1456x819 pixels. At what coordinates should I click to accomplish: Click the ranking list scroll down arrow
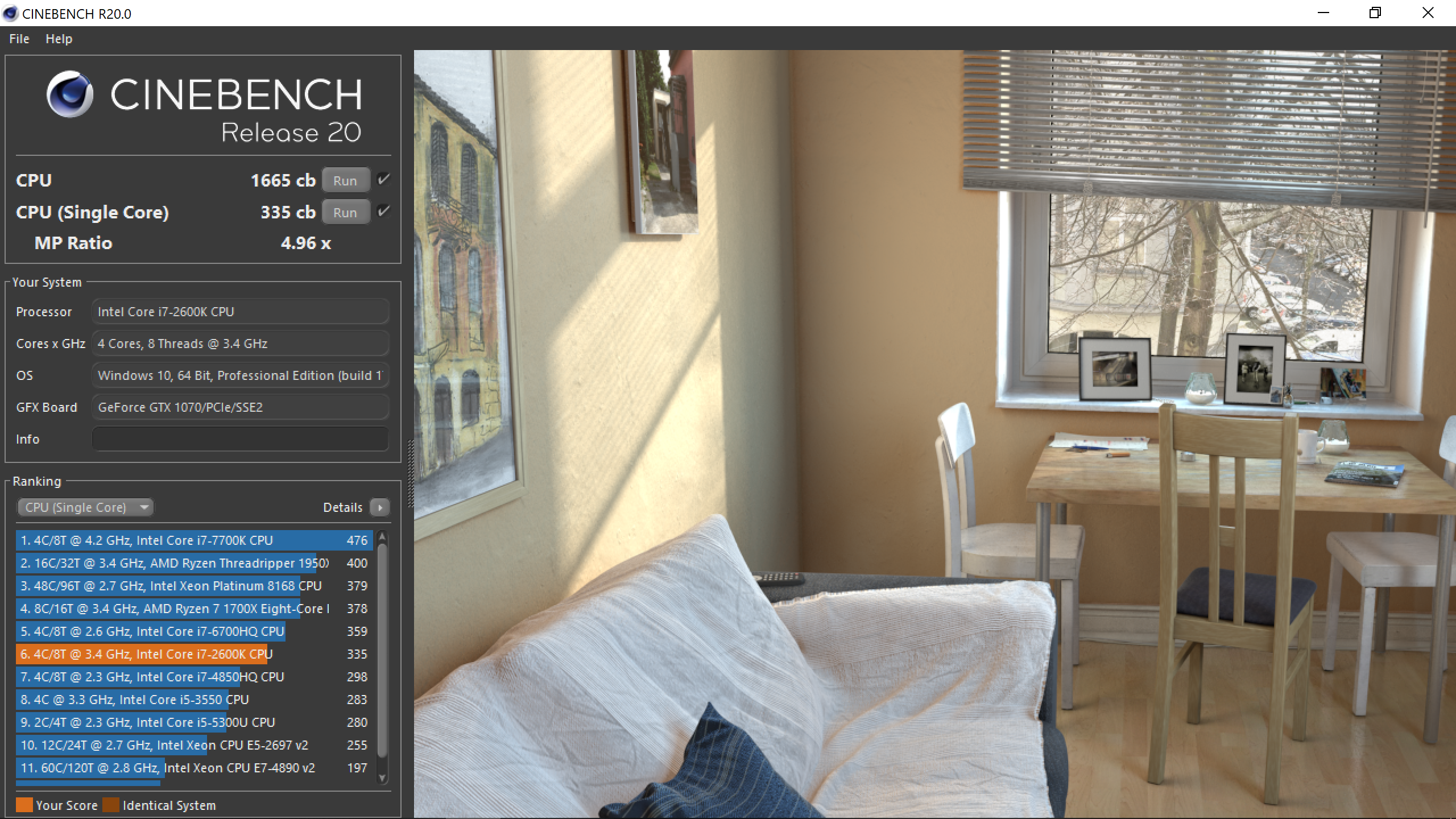[x=382, y=777]
